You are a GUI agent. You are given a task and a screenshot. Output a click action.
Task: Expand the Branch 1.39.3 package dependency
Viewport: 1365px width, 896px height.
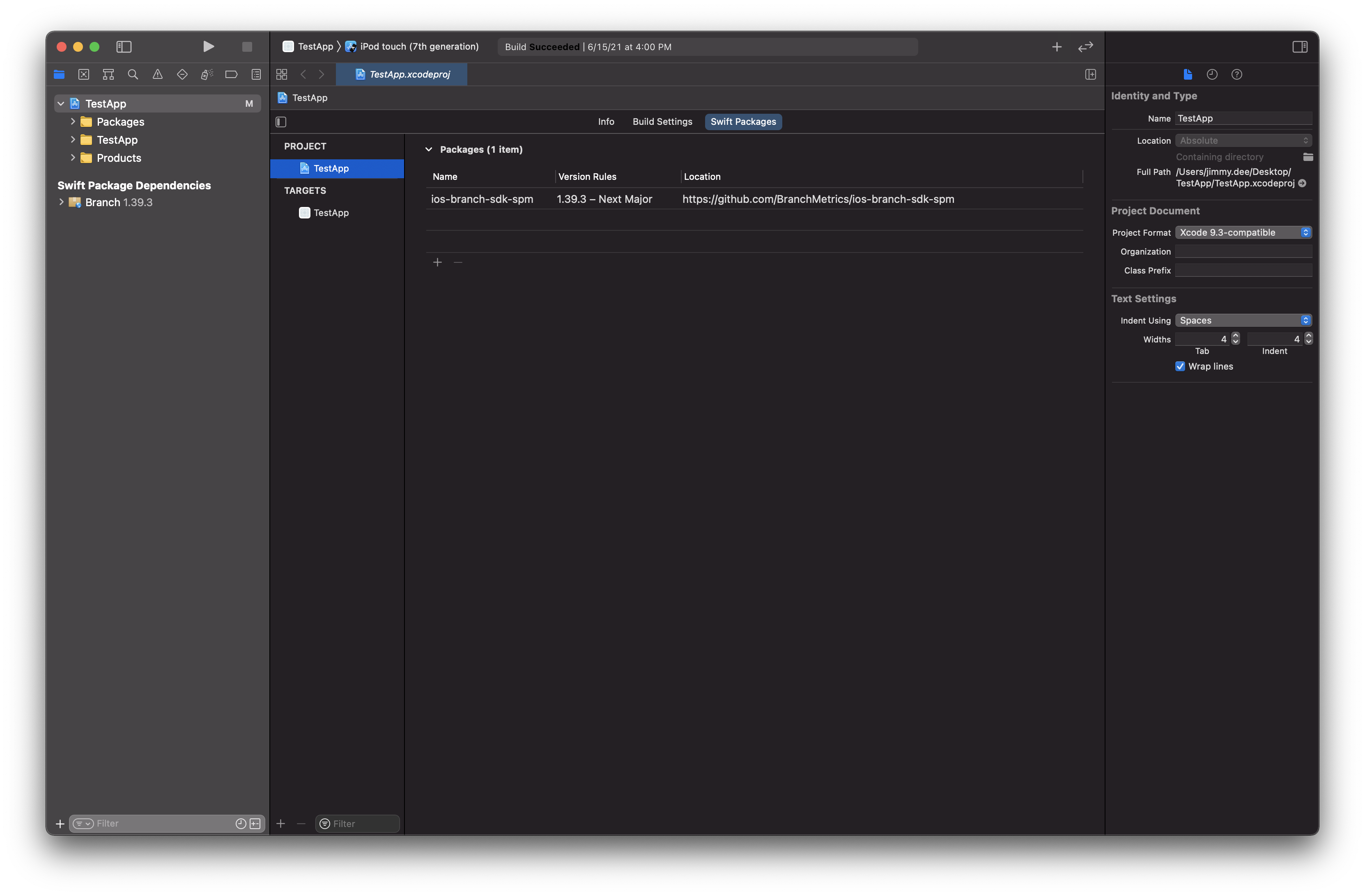click(x=61, y=202)
